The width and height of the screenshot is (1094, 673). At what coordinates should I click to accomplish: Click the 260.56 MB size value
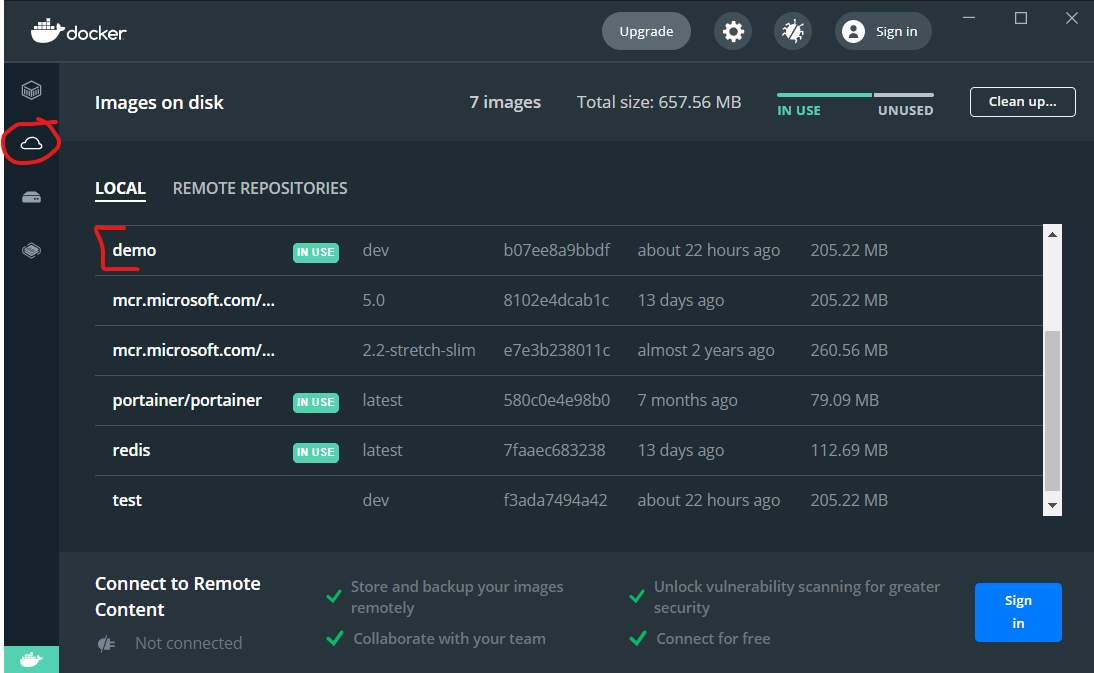tap(849, 351)
